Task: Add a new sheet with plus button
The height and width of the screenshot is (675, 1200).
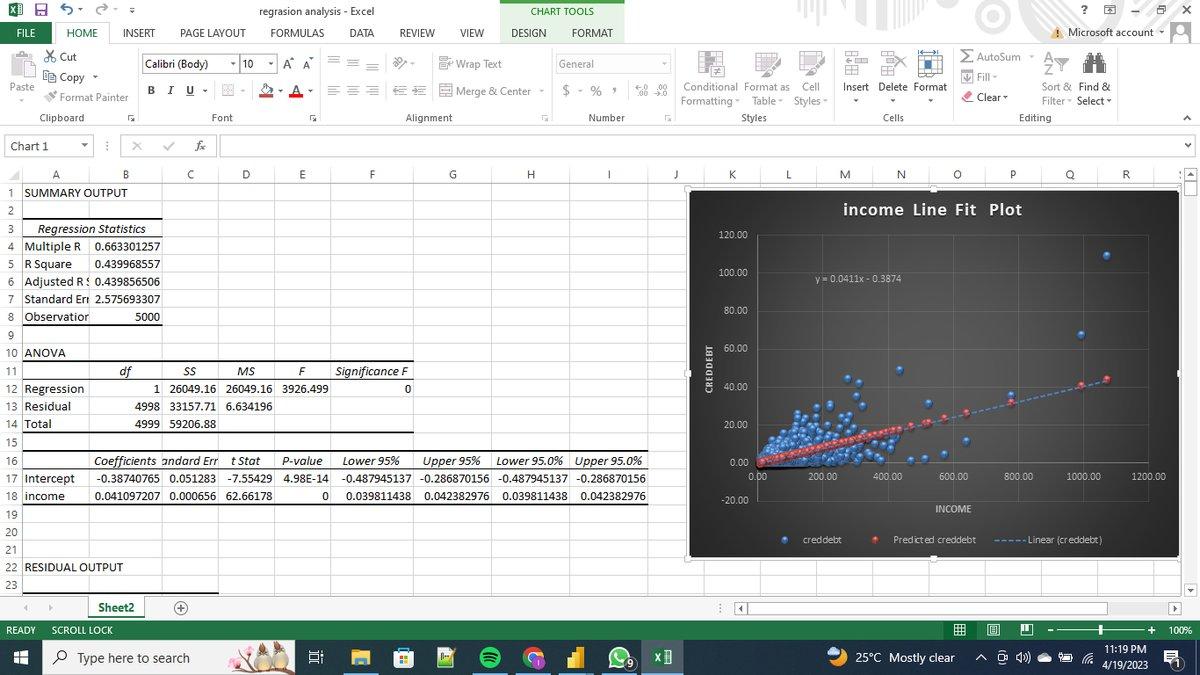Action: (x=182, y=607)
